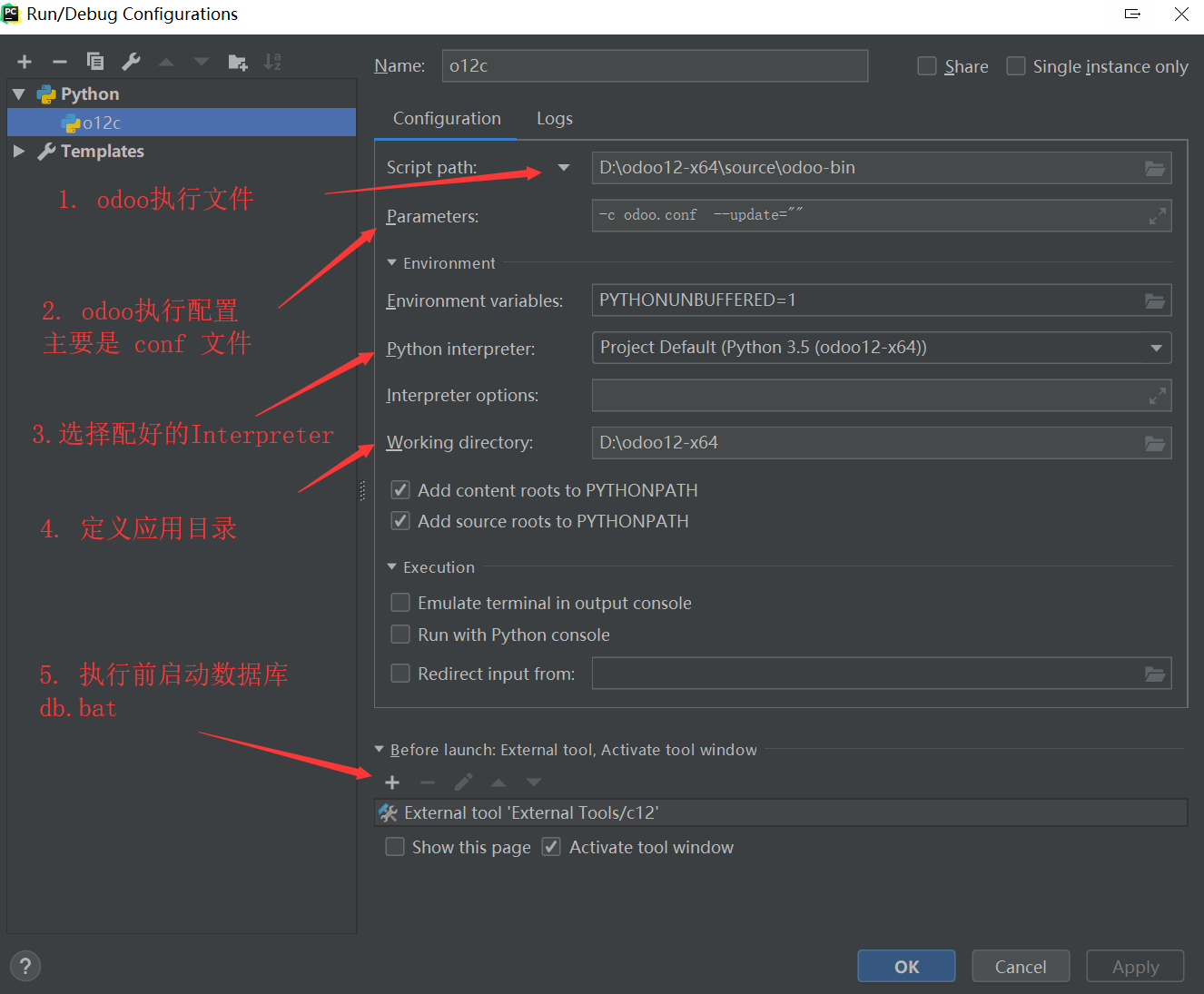Open the Script path type dropdown arrow
This screenshot has width=1204, height=994.
tap(564, 168)
